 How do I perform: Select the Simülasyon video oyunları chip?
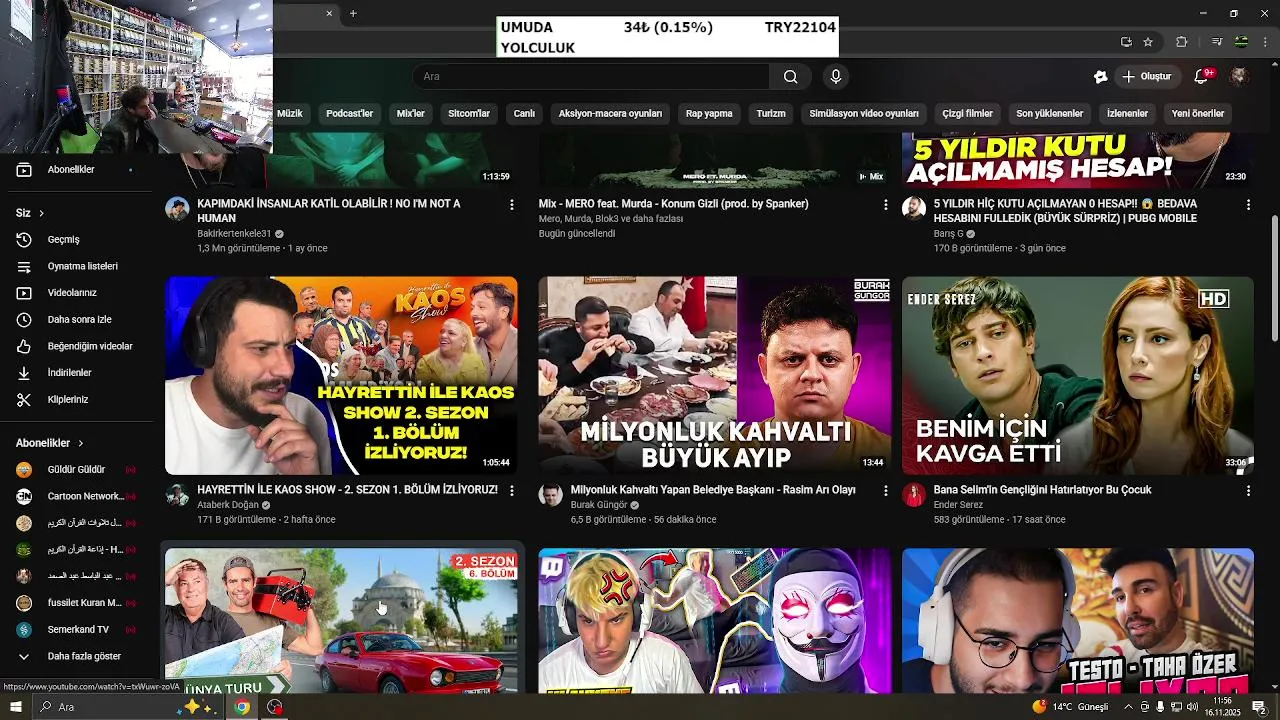tap(864, 114)
